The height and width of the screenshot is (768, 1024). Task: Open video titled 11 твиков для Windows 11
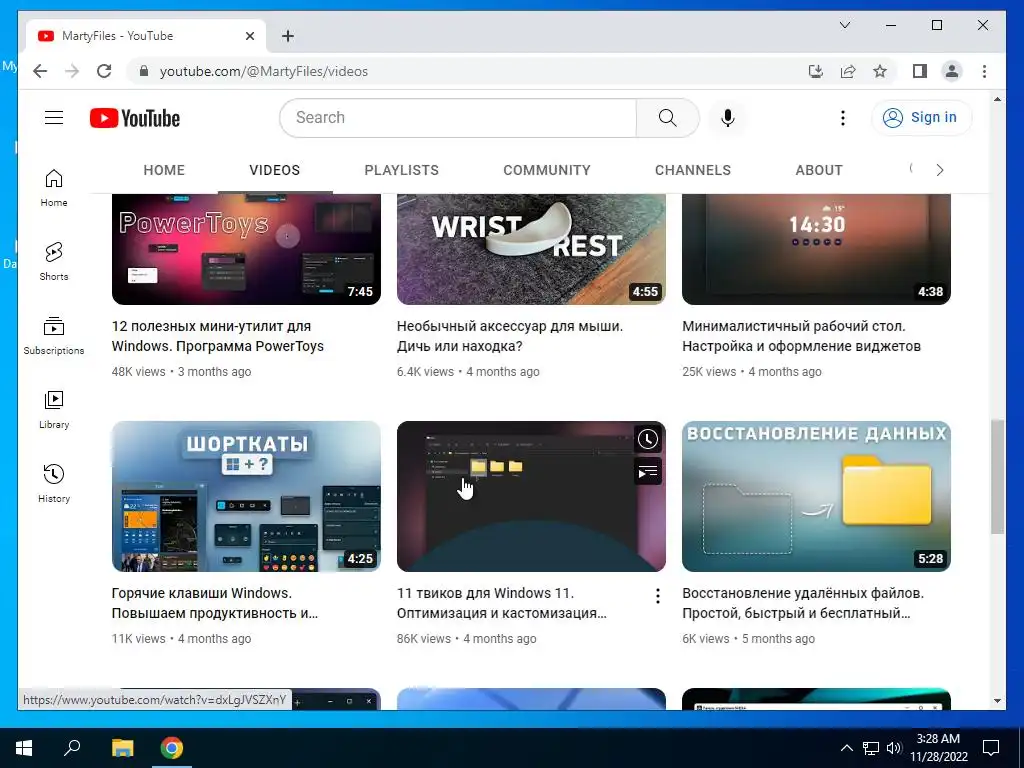click(x=502, y=603)
